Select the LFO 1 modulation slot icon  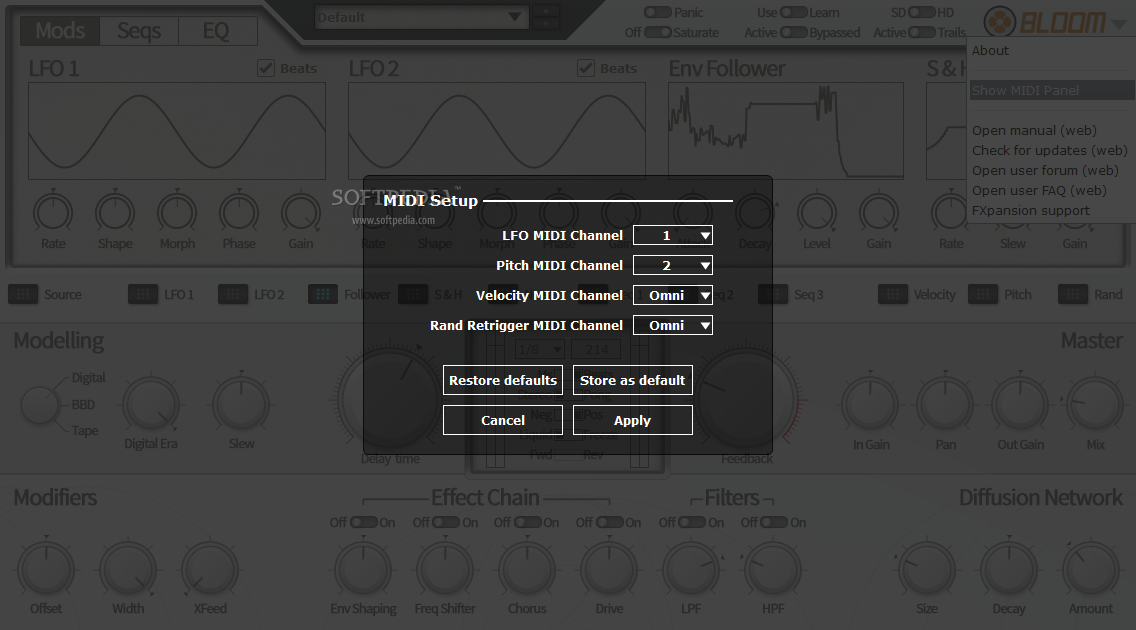143,295
